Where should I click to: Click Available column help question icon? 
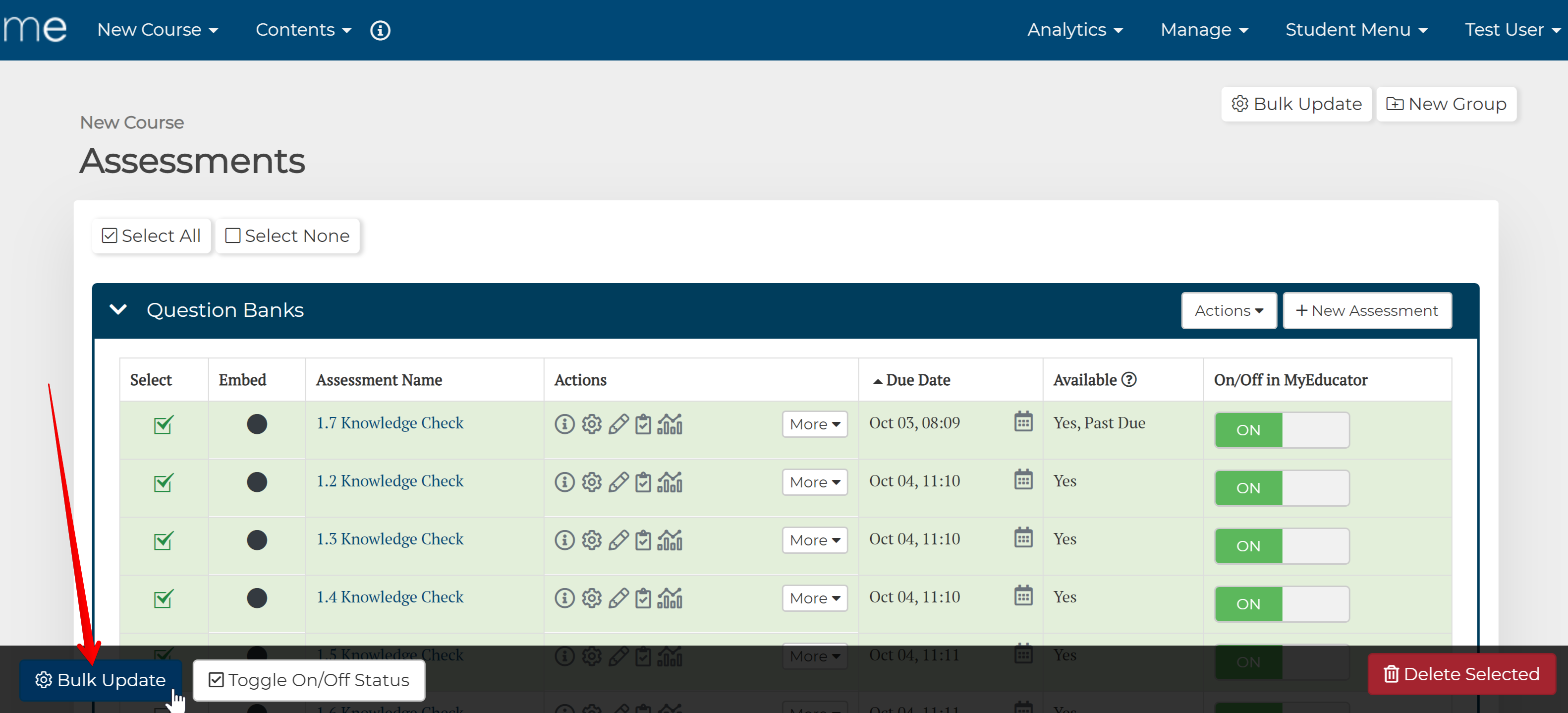click(x=1128, y=379)
